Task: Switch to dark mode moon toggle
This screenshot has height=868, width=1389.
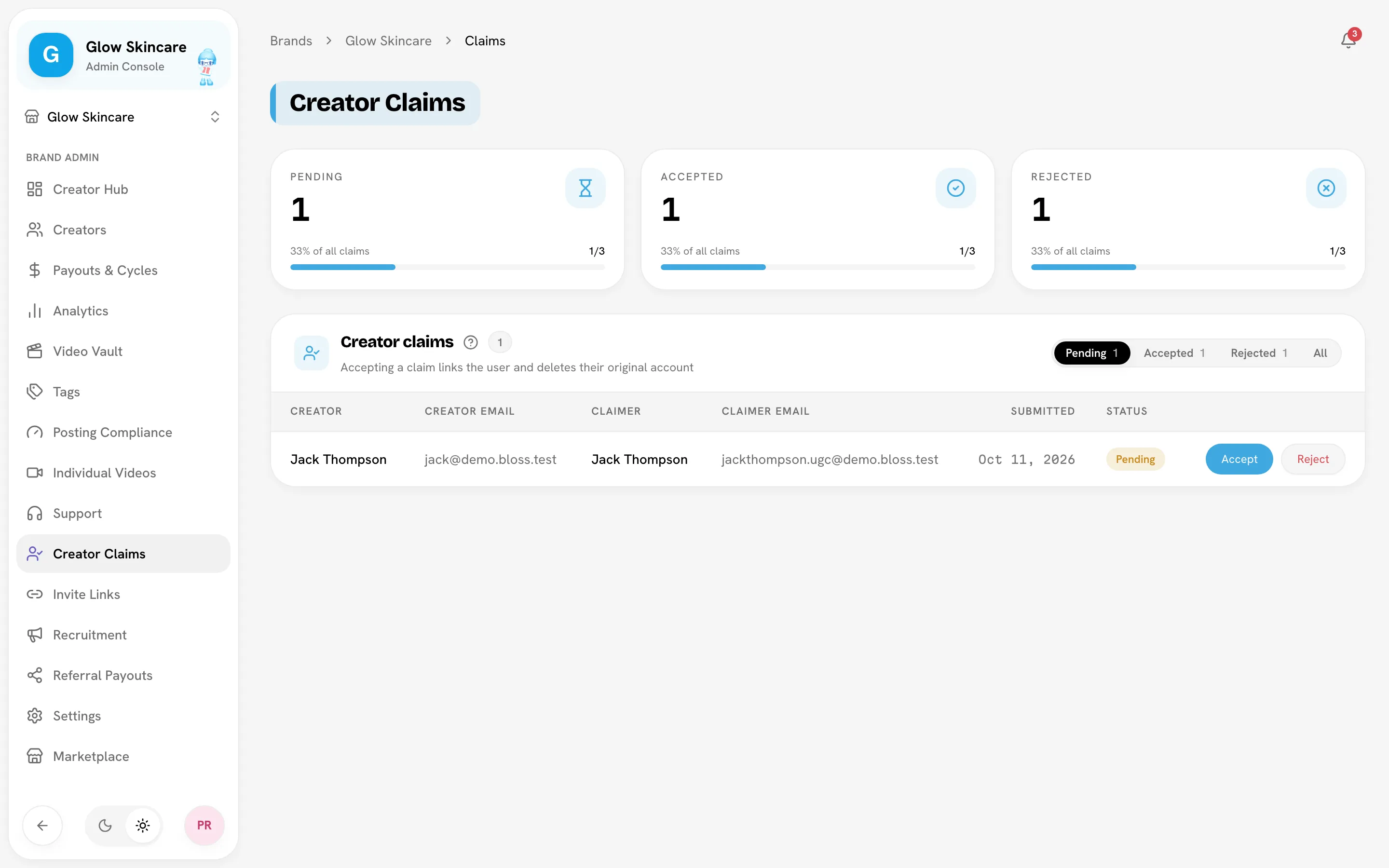Action: (105, 826)
